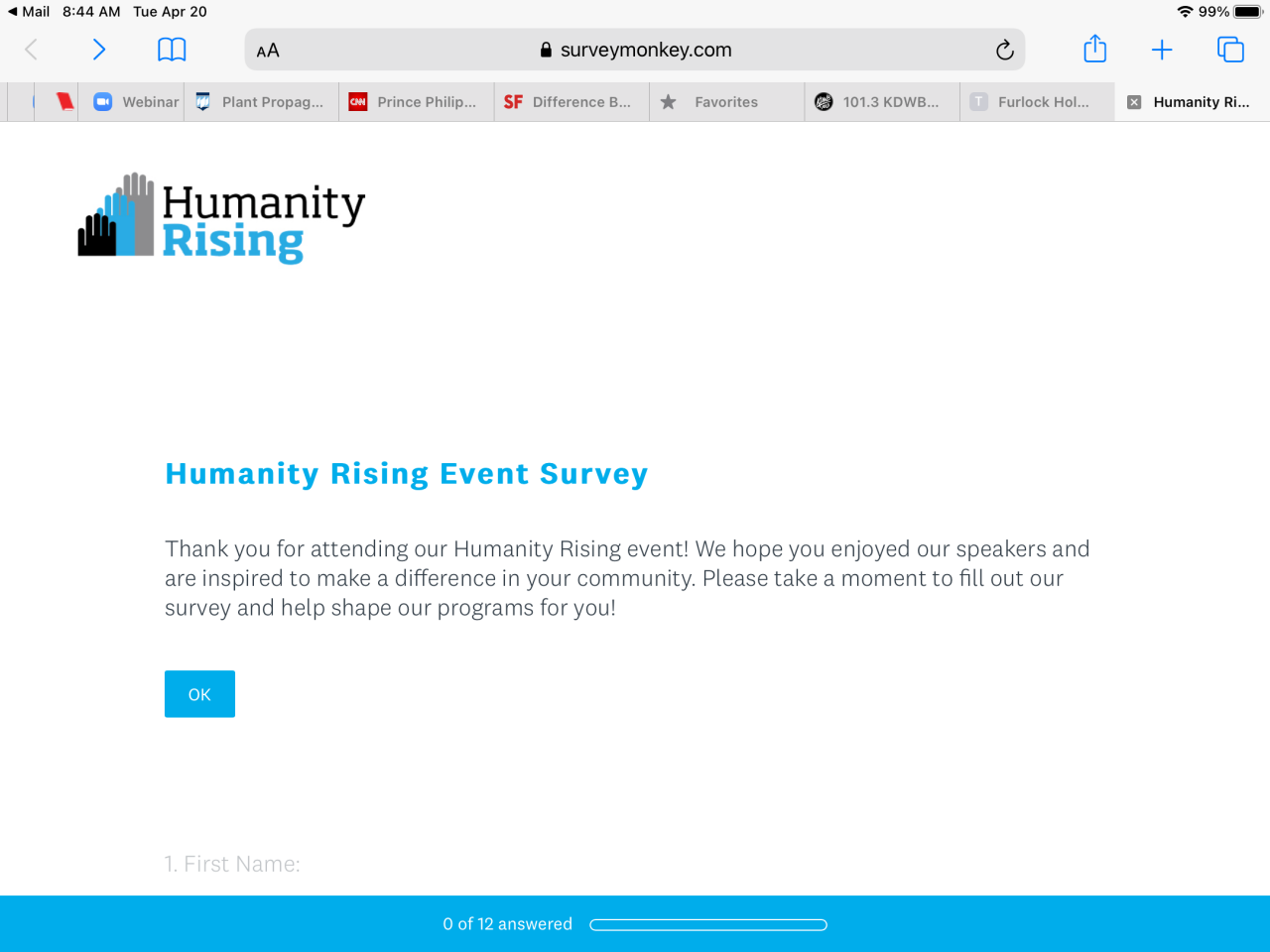Switch to the Plant Propagation tab
The height and width of the screenshot is (952, 1270).
click(262, 102)
